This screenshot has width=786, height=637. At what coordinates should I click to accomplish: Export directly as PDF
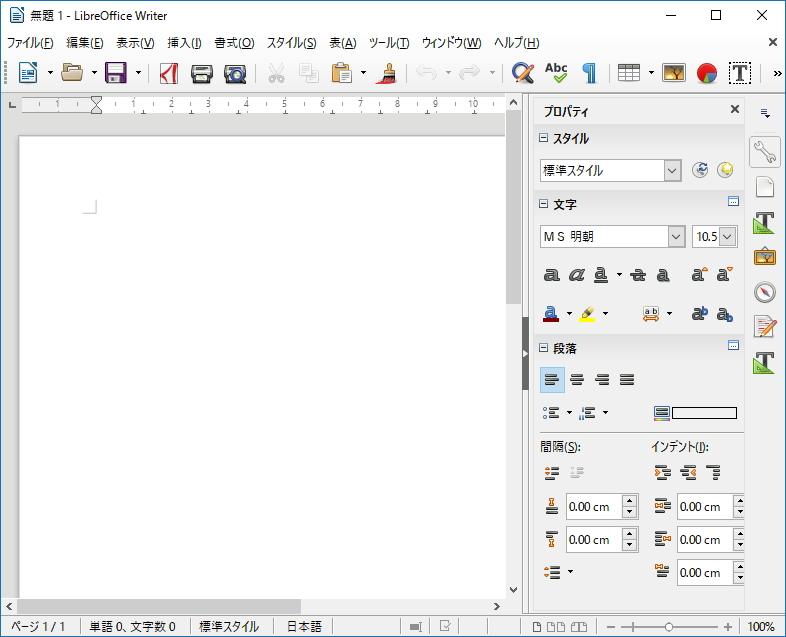click(x=169, y=73)
